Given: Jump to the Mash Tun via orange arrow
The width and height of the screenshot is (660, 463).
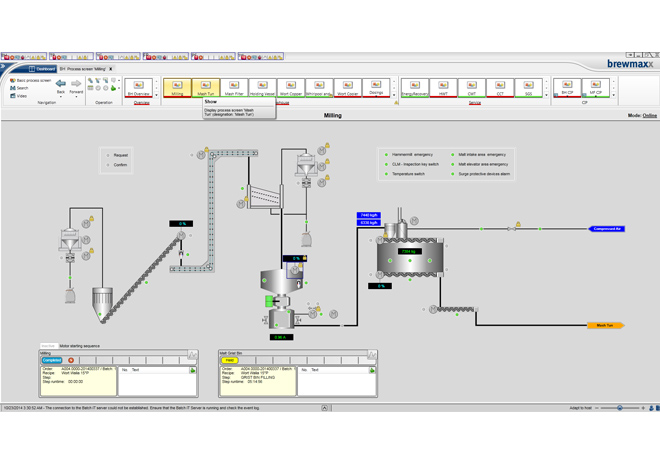Looking at the screenshot, I should click(x=605, y=325).
